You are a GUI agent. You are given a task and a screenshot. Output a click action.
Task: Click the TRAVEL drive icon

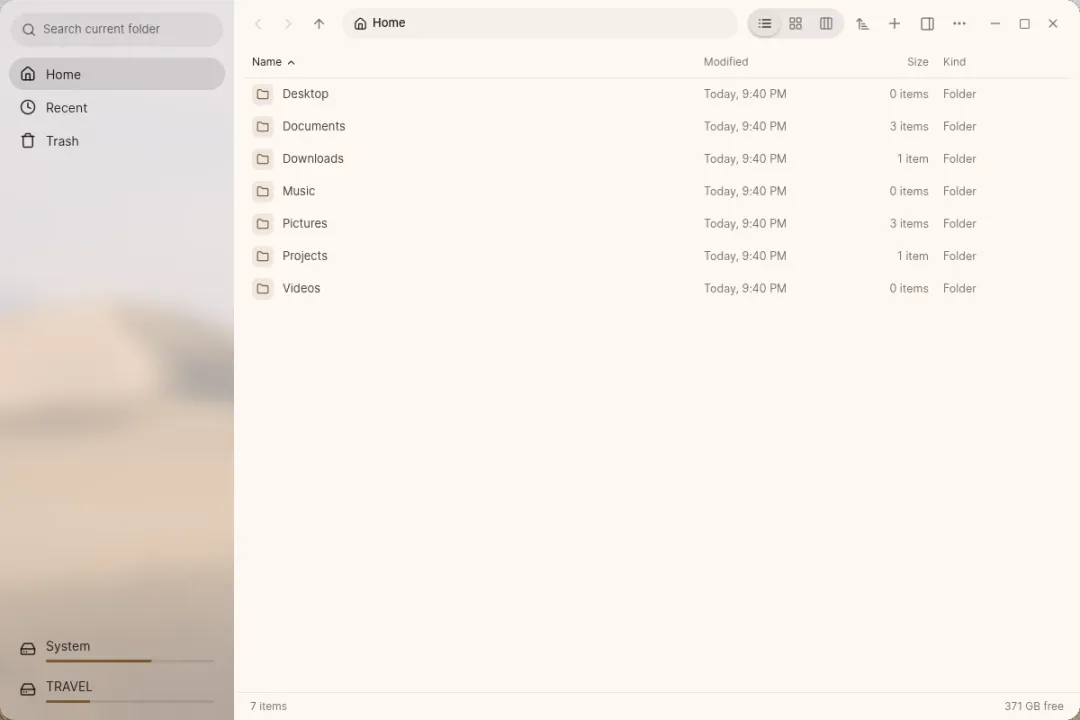(28, 689)
